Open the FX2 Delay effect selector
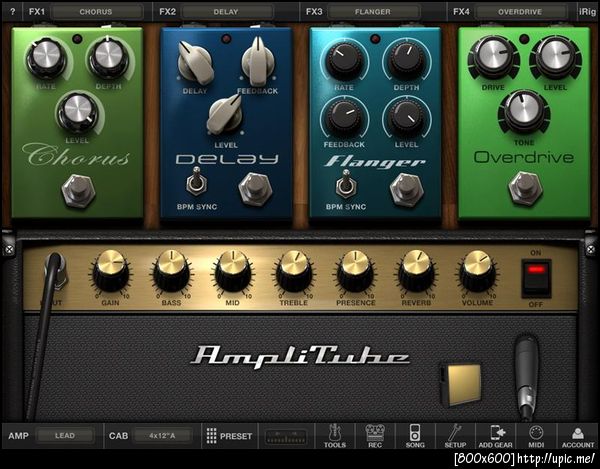Image resolution: width=600 pixels, height=469 pixels. [x=227, y=12]
